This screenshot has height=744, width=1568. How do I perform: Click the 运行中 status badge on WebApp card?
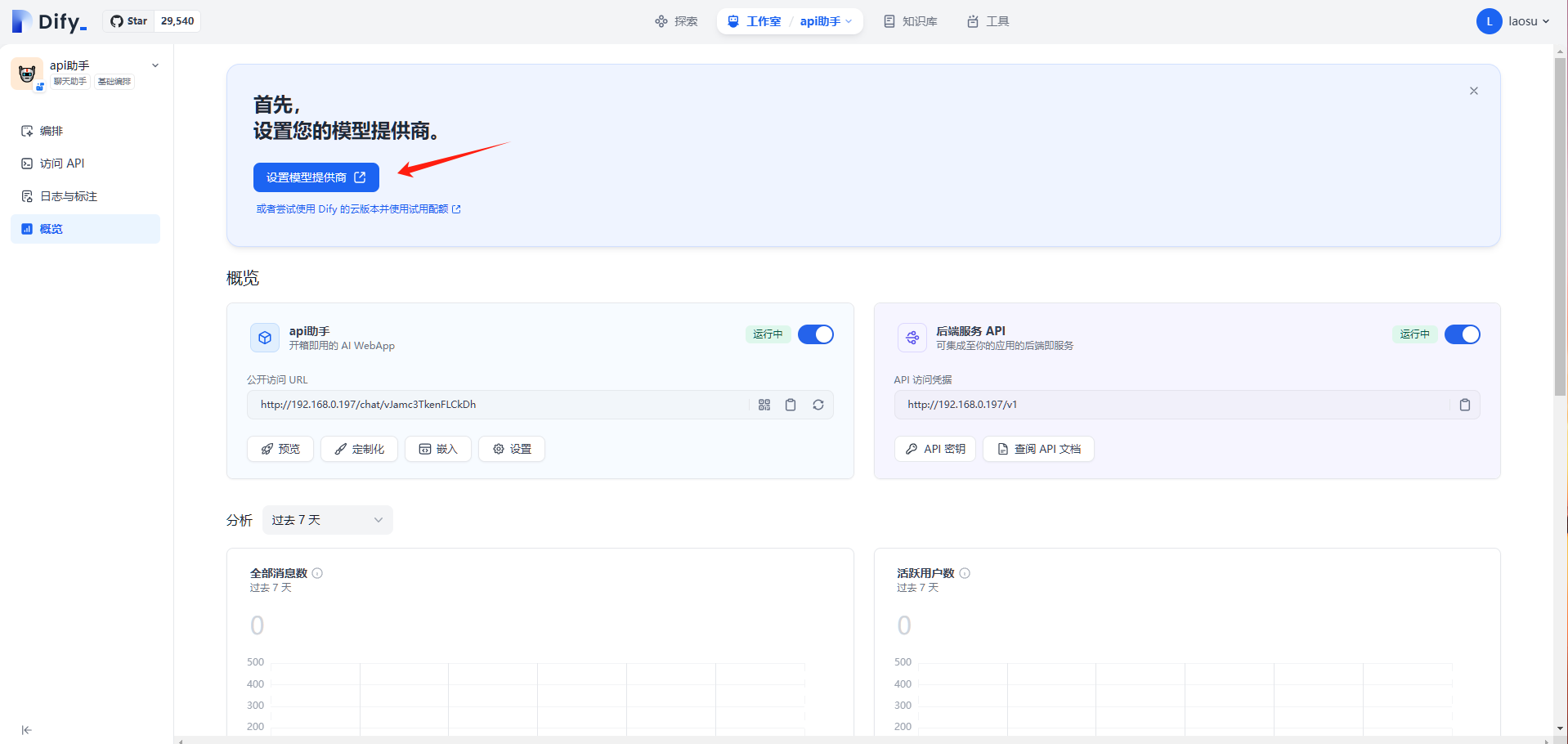768,334
